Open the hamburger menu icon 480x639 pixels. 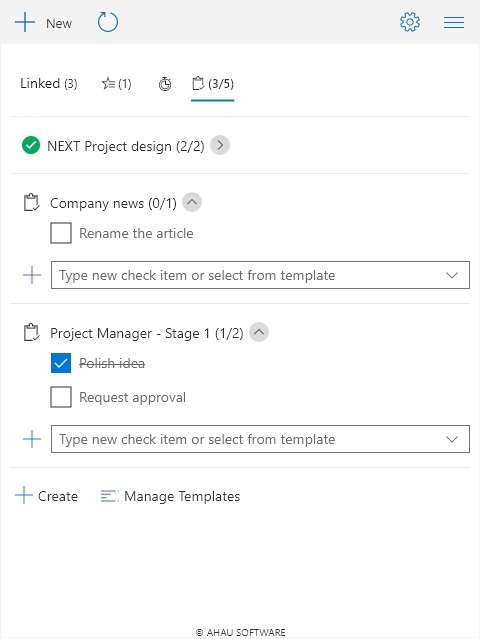point(454,22)
